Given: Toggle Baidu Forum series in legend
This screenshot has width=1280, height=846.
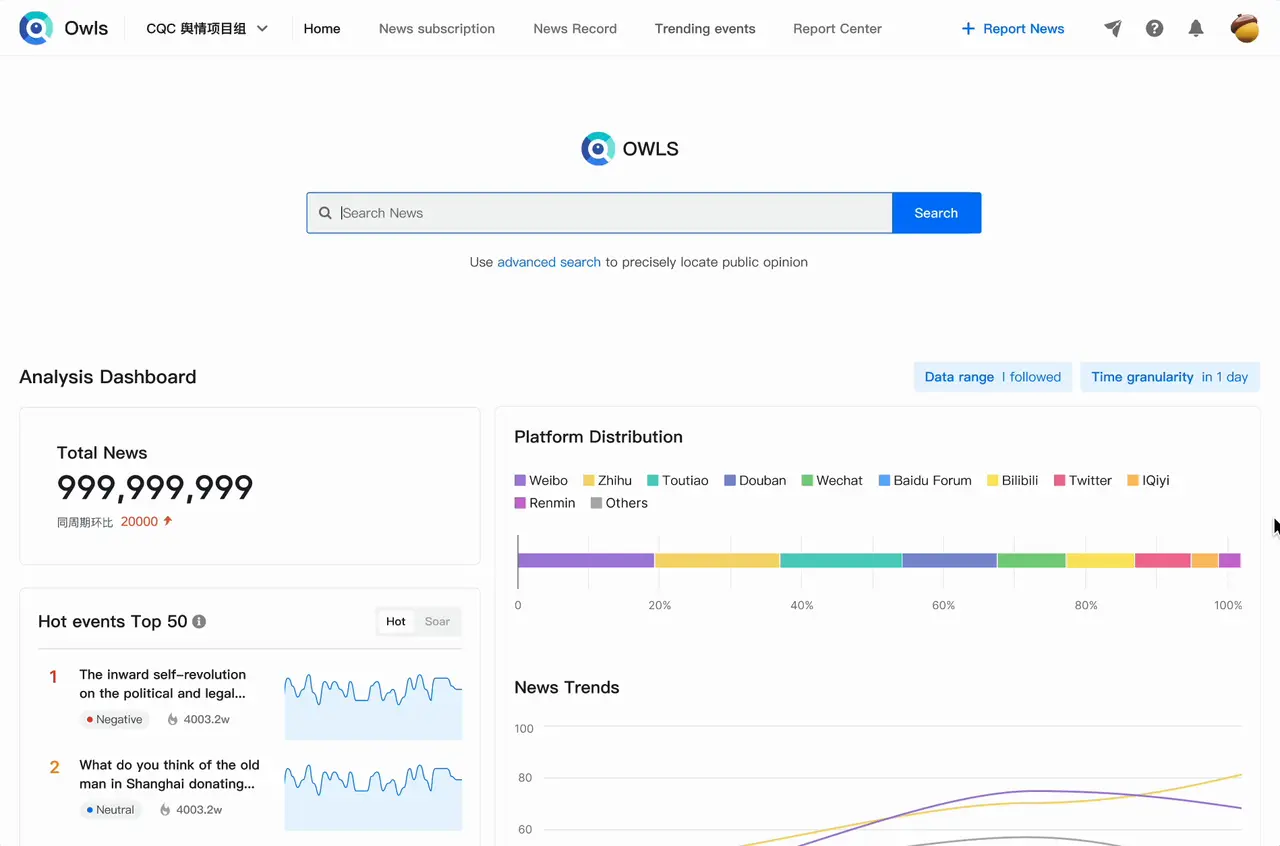Looking at the screenshot, I should (x=925, y=480).
